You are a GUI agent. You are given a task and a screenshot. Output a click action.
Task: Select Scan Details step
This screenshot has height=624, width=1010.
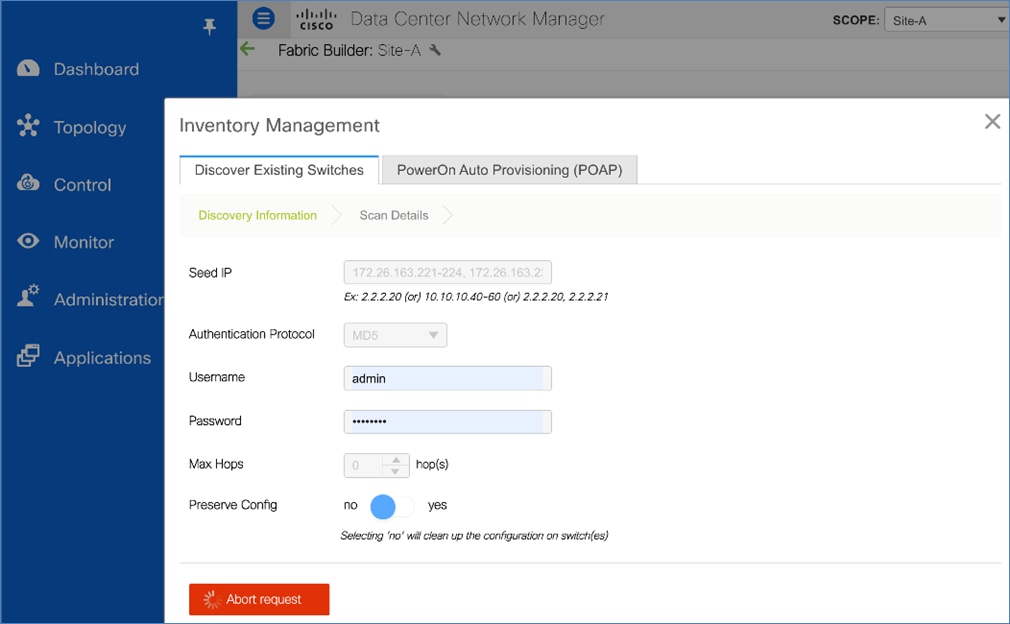click(x=394, y=215)
